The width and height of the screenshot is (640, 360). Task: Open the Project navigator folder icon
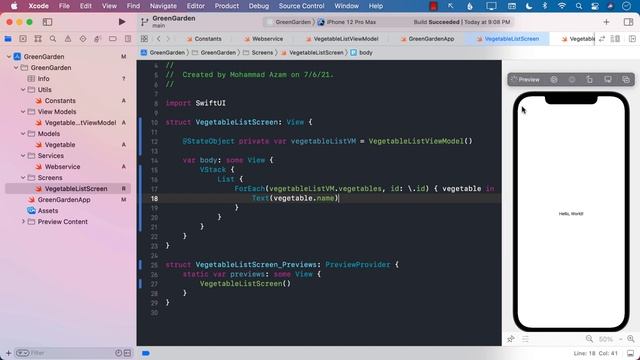pos(8,39)
